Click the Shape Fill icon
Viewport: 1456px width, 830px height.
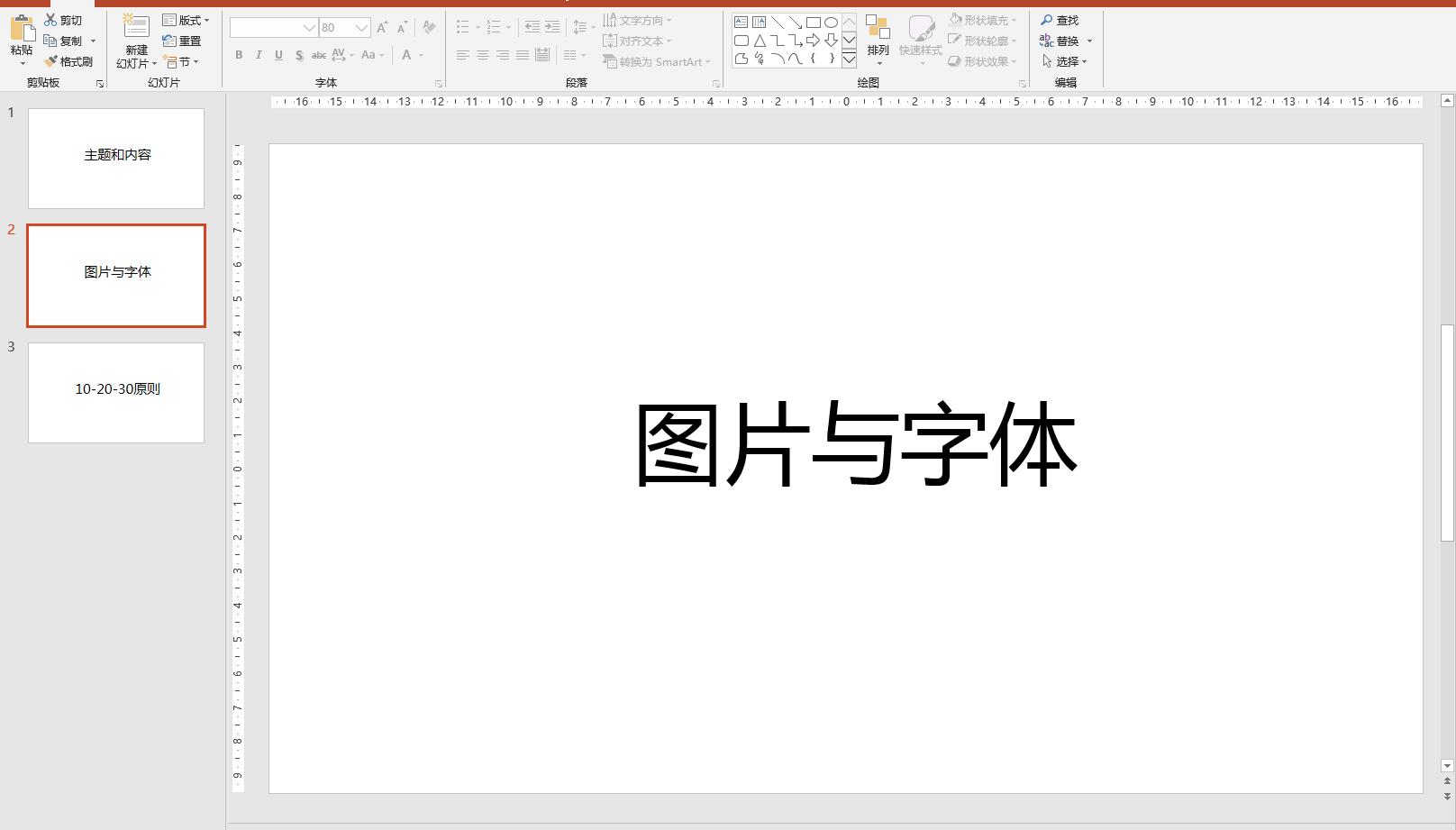982,19
